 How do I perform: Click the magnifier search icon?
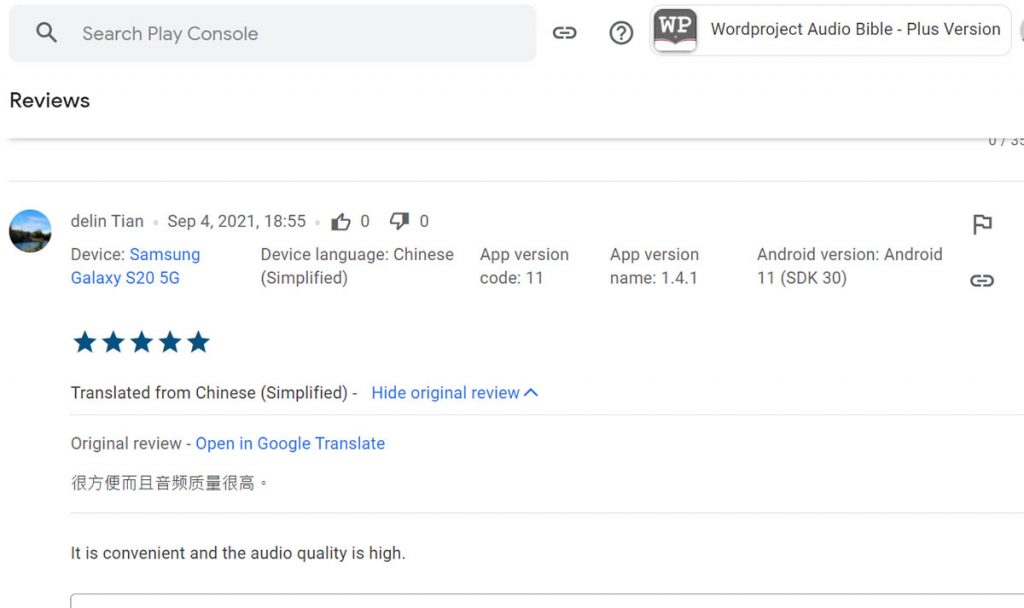coord(46,33)
